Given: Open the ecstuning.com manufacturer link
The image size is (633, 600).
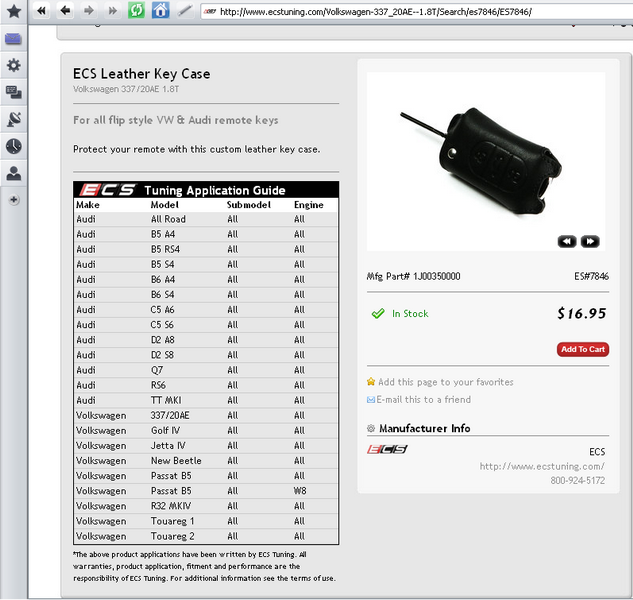Looking at the screenshot, I should pyautogui.click(x=542, y=466).
